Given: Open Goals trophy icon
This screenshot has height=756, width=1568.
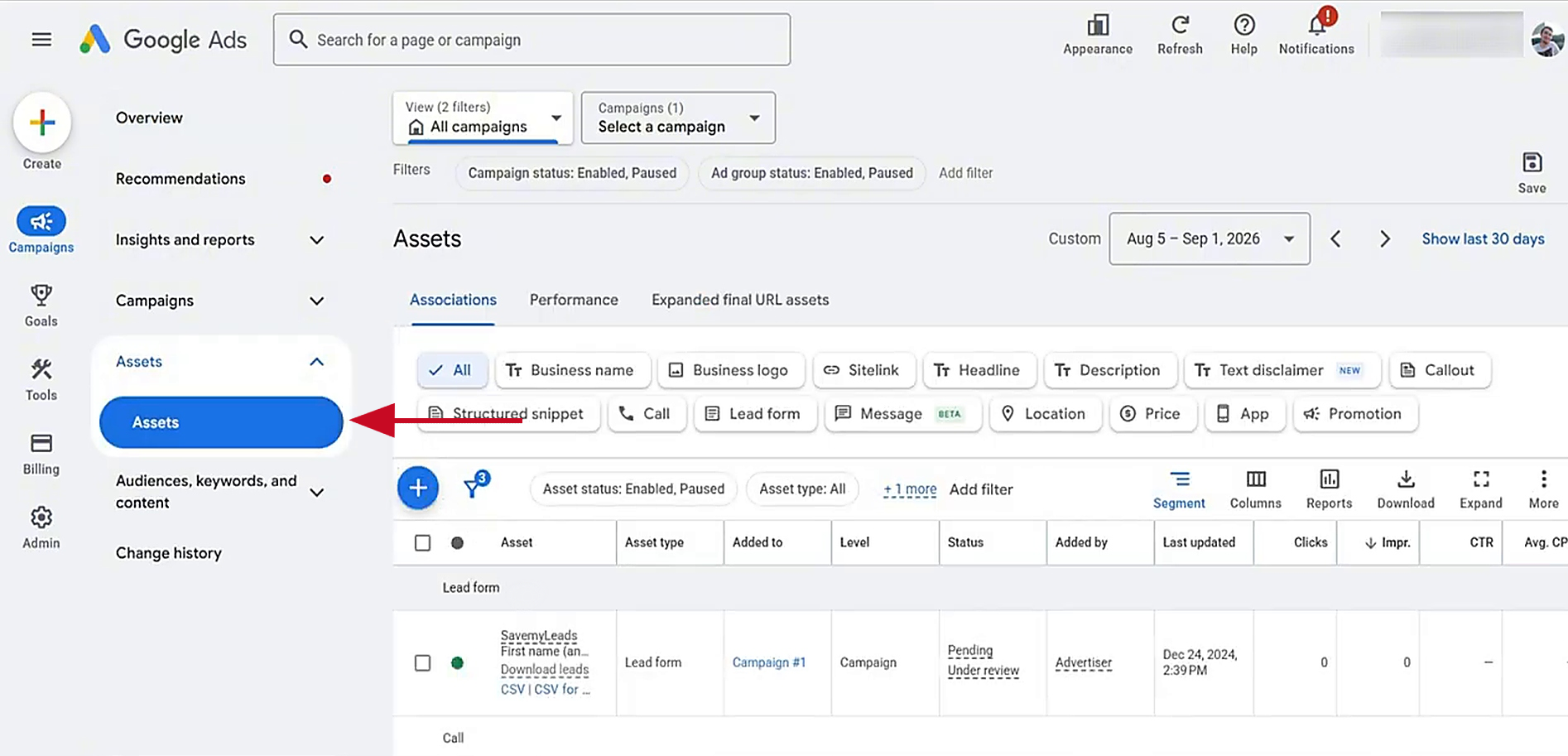Looking at the screenshot, I should [41, 295].
